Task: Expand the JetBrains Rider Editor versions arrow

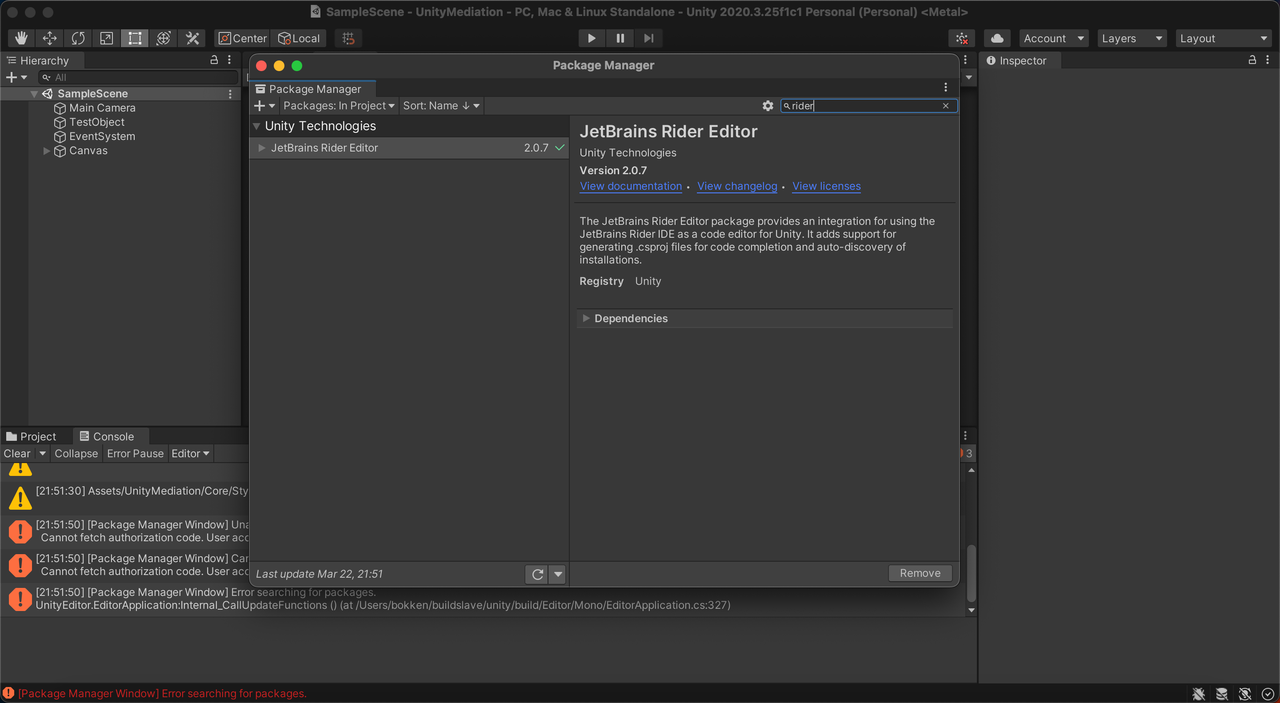Action: 262,148
